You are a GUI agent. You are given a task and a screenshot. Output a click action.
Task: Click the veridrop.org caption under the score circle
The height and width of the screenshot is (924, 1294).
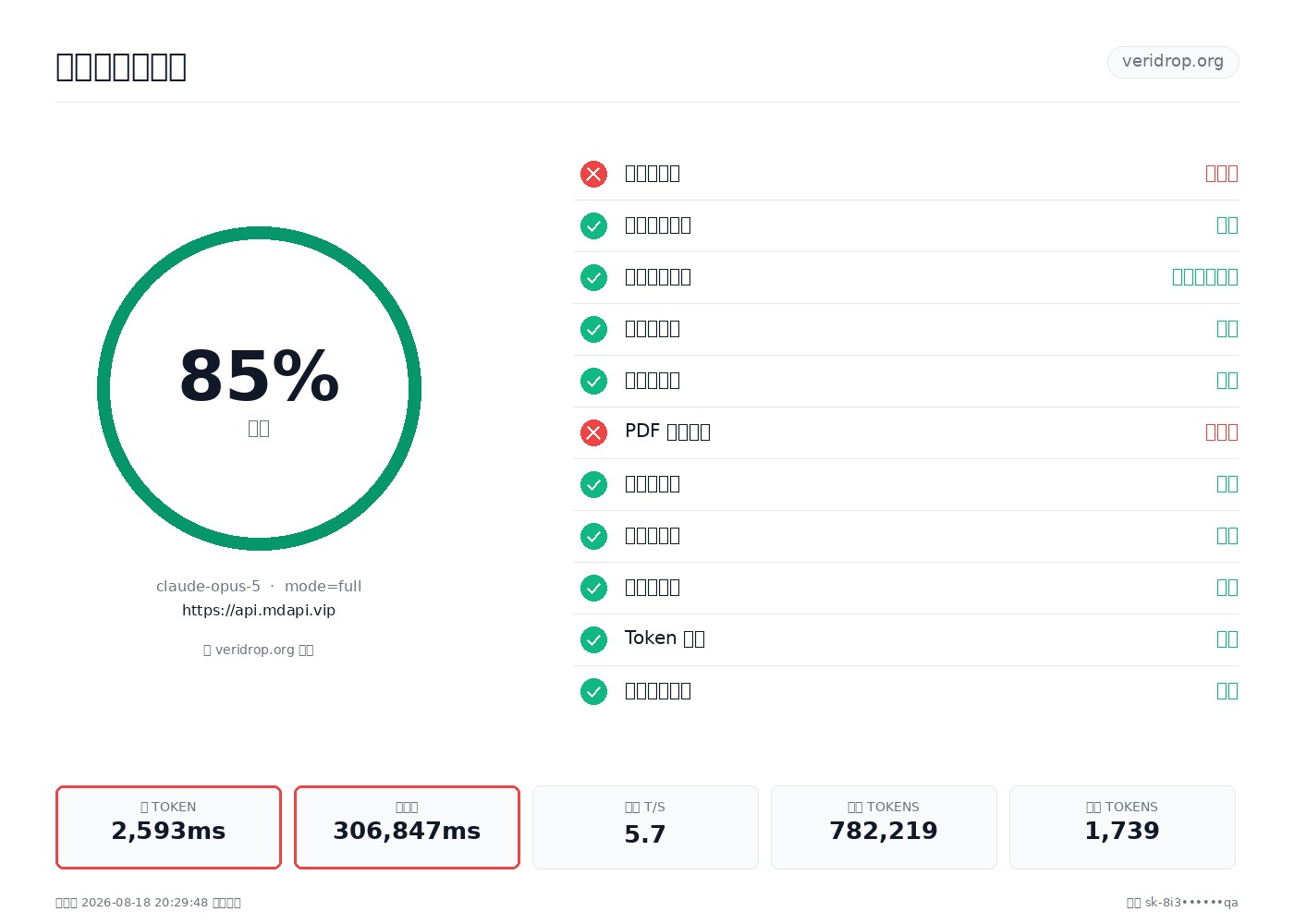click(259, 650)
